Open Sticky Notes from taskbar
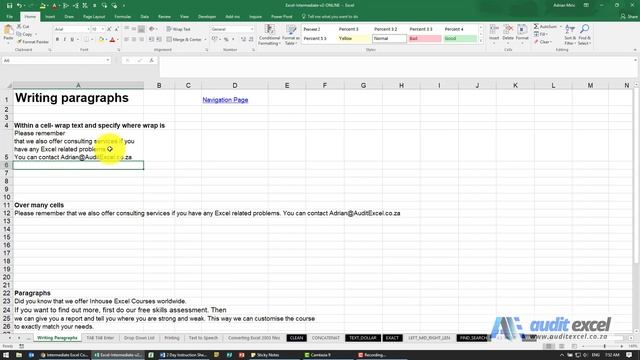 pos(264,355)
